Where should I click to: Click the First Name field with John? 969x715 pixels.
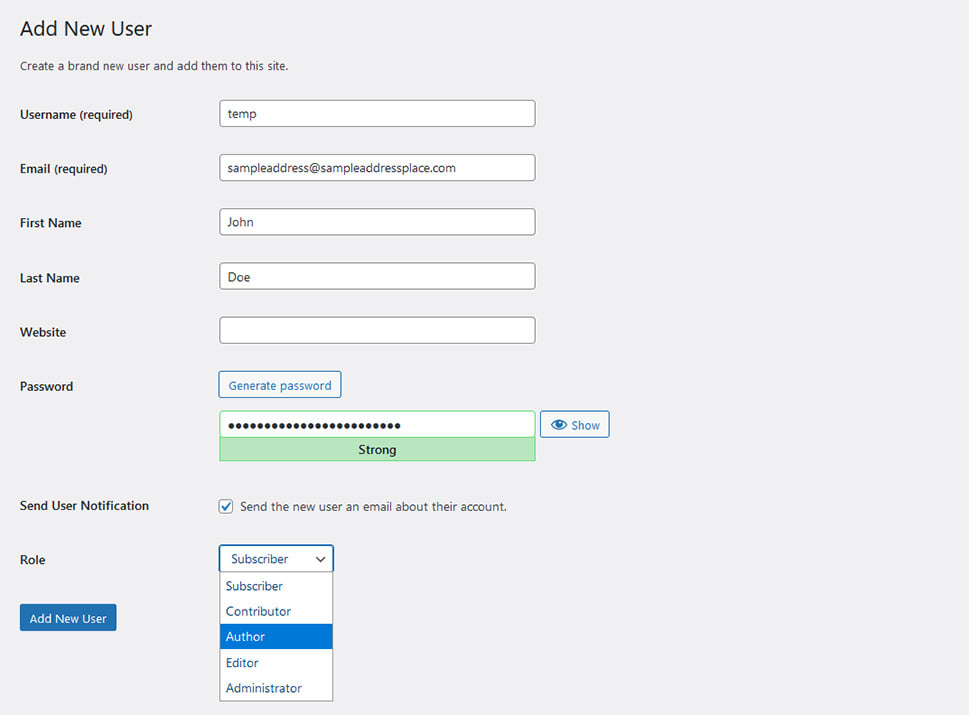click(x=377, y=222)
